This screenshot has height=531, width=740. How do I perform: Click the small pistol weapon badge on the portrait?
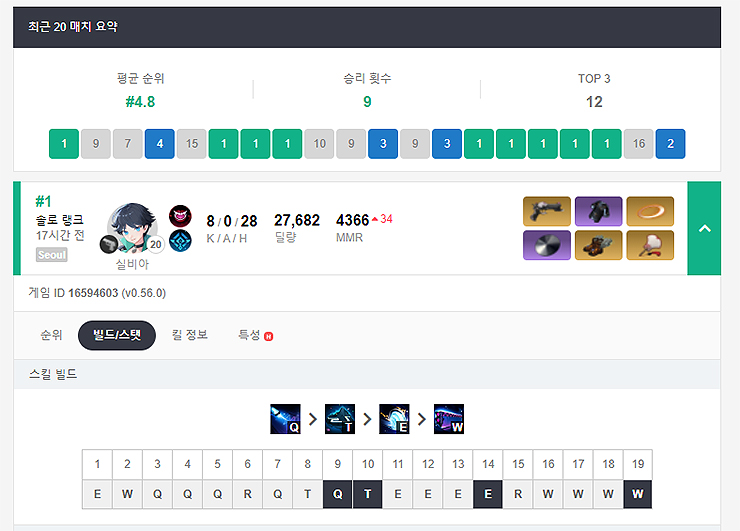(109, 244)
